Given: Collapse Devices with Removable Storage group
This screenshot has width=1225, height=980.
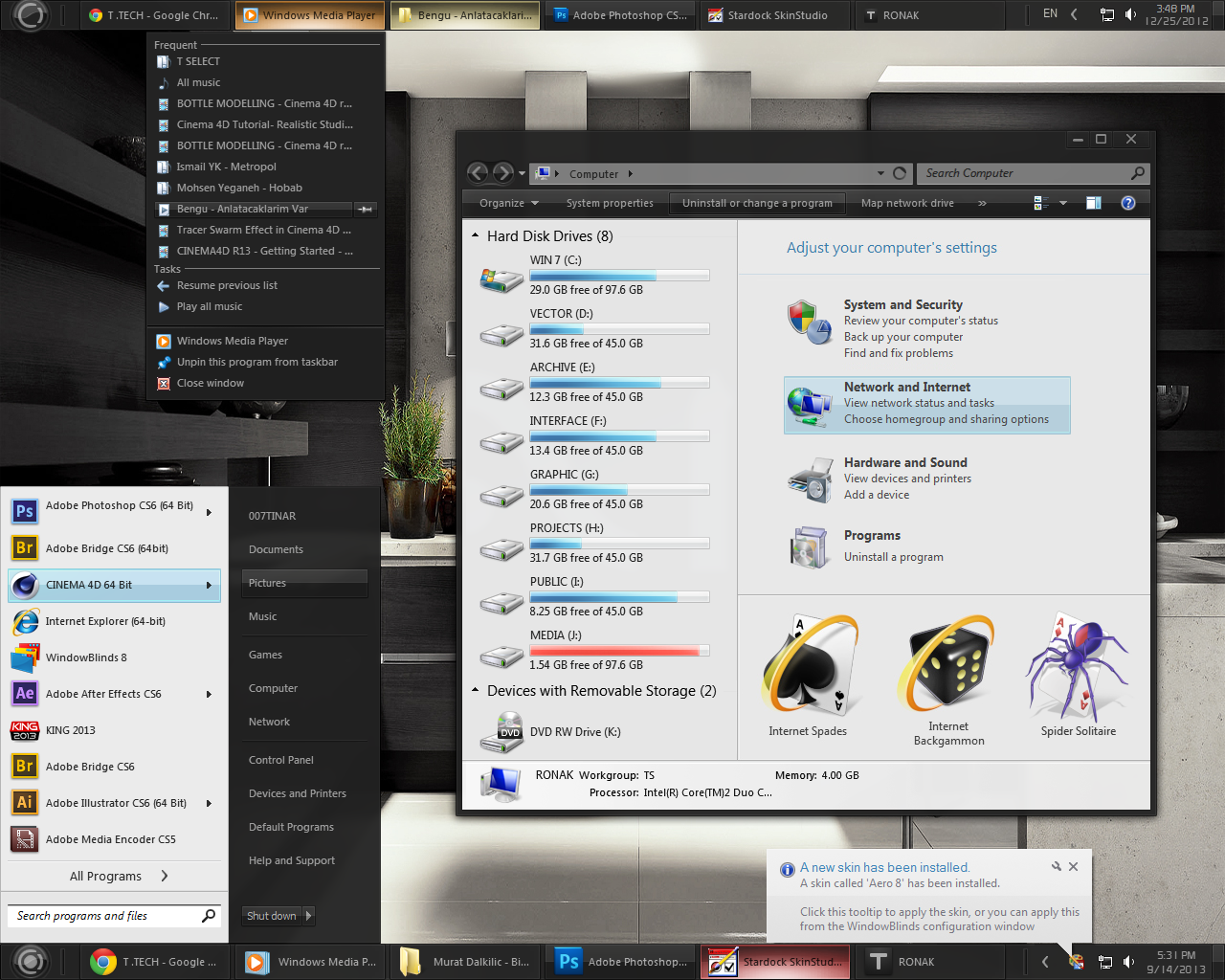Looking at the screenshot, I should (x=476, y=690).
